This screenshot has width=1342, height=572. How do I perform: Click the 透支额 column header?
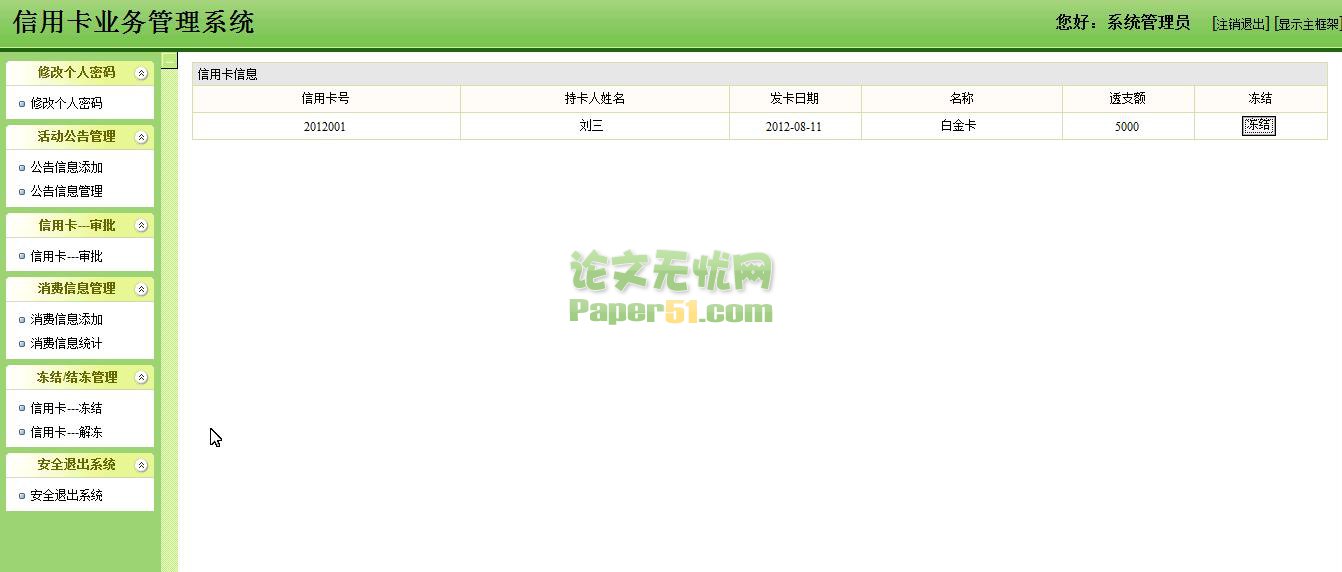(x=1128, y=99)
